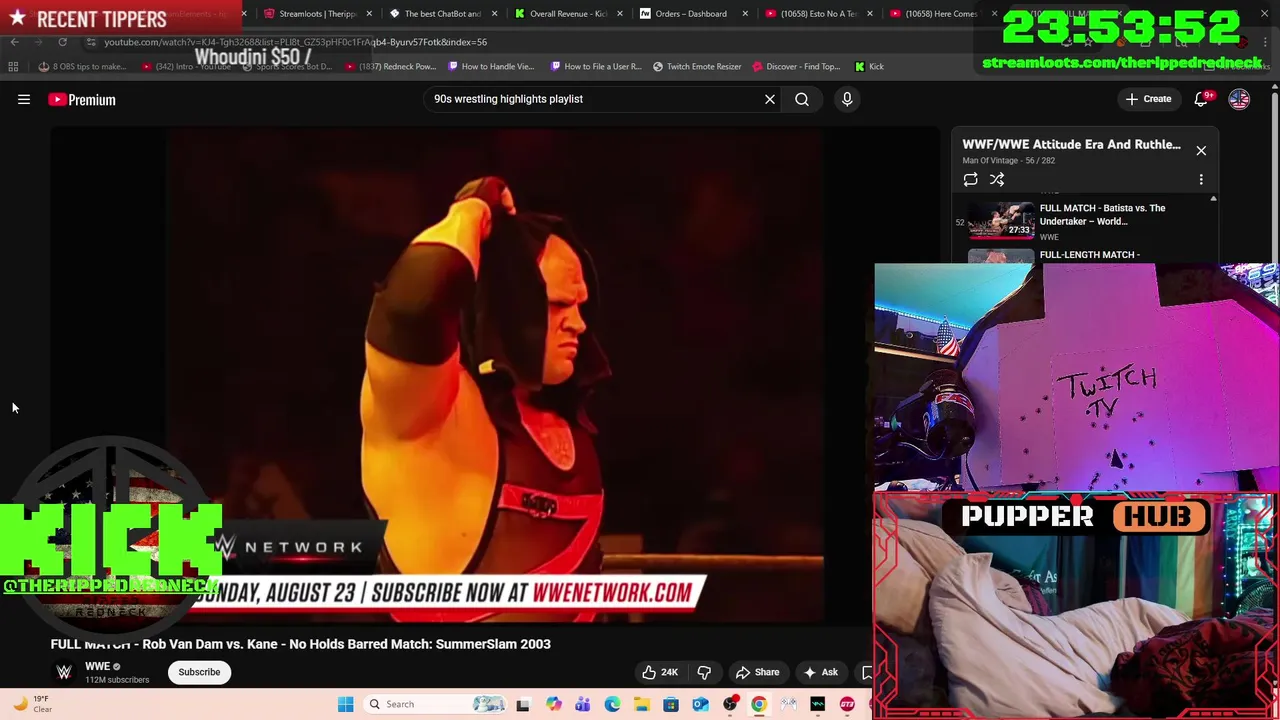1280x720 pixels.
Task: Subscribe to the WWE channel
Action: [199, 672]
